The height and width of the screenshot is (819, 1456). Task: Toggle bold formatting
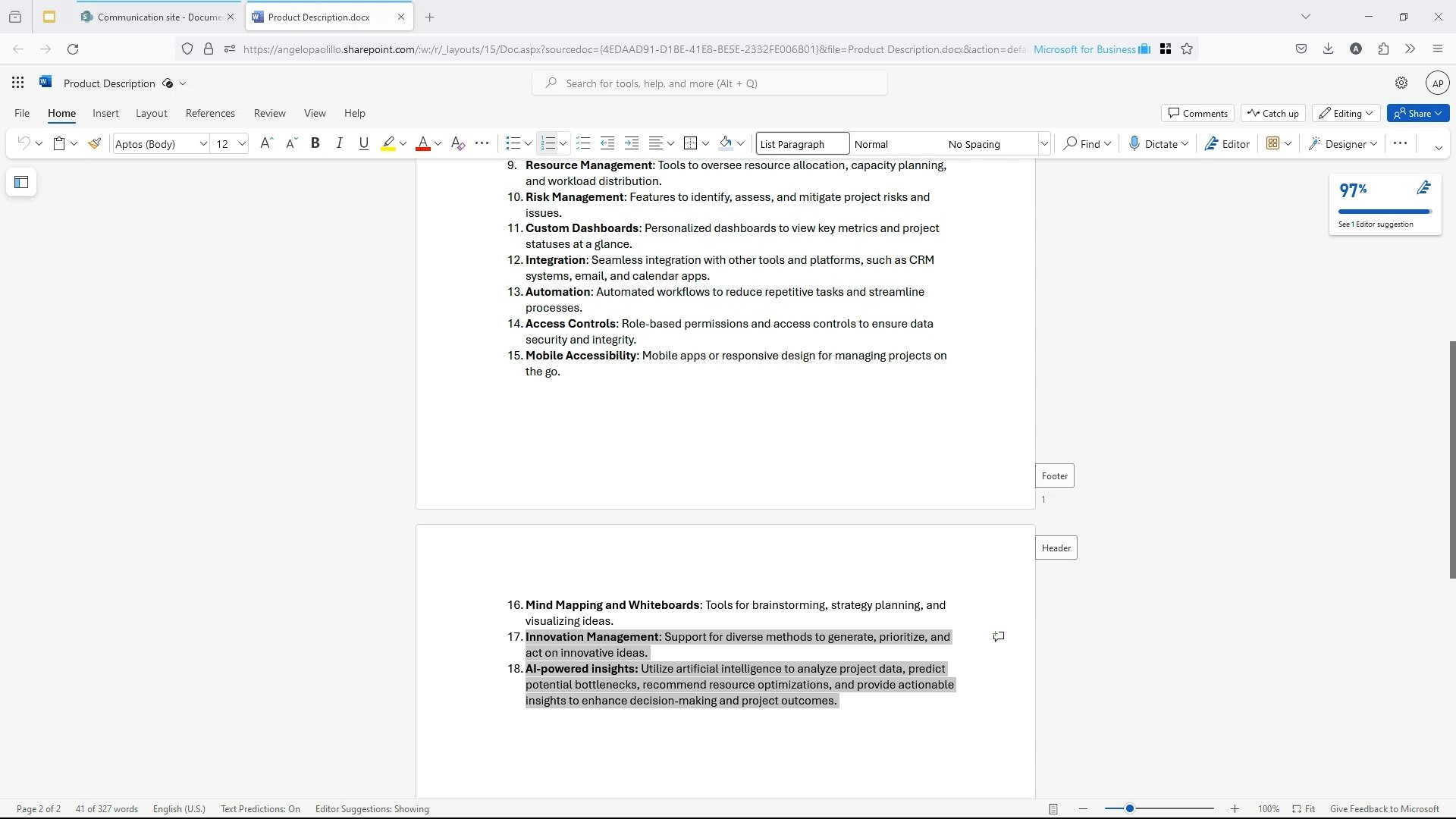click(315, 143)
